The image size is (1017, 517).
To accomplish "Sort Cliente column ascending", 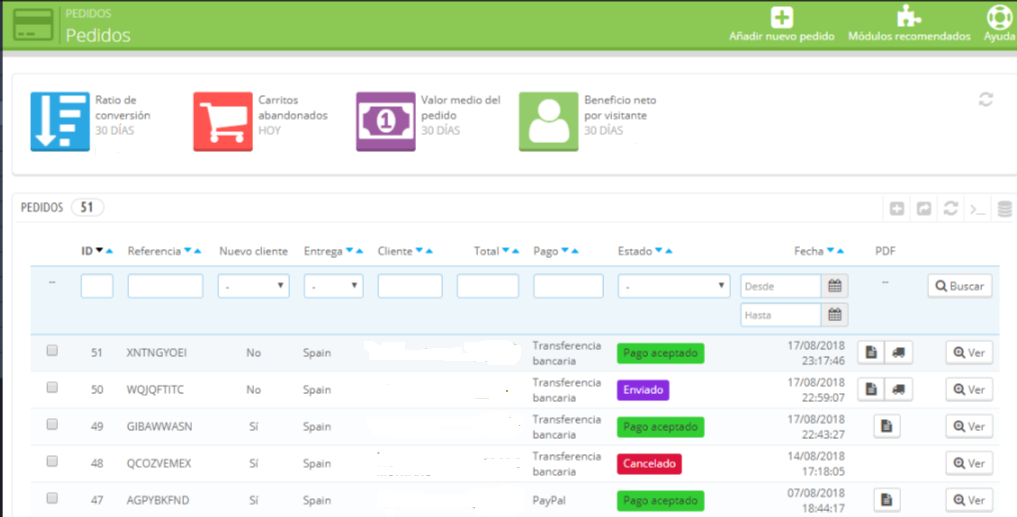I will 429,250.
